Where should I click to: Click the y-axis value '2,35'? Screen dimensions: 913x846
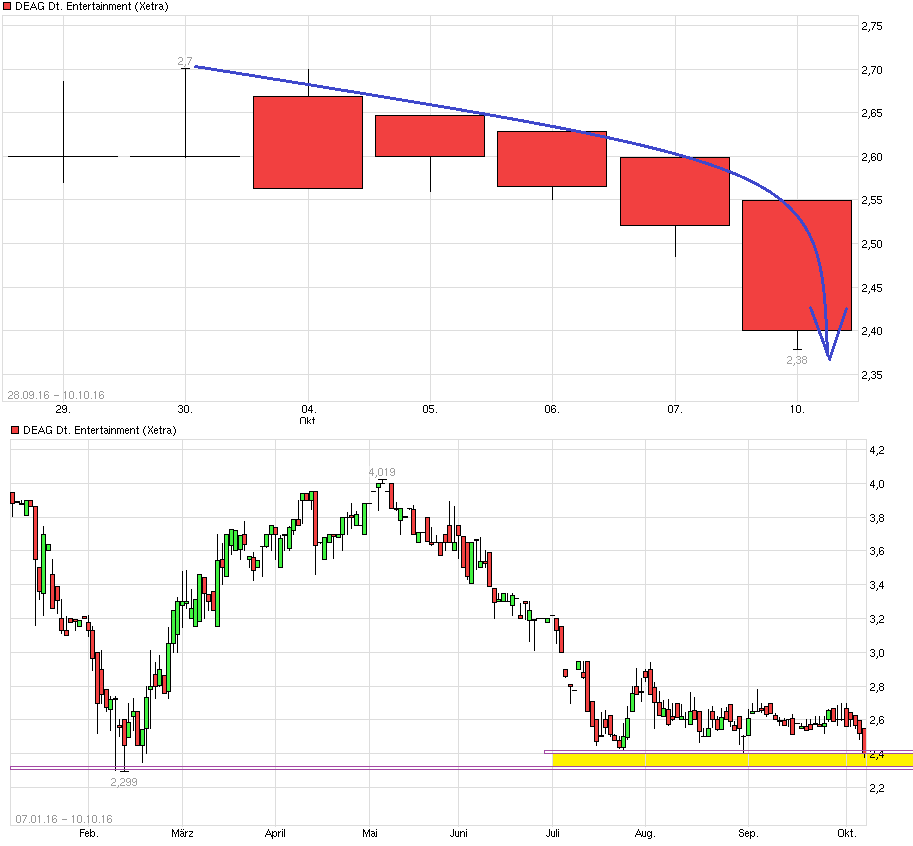(x=872, y=375)
